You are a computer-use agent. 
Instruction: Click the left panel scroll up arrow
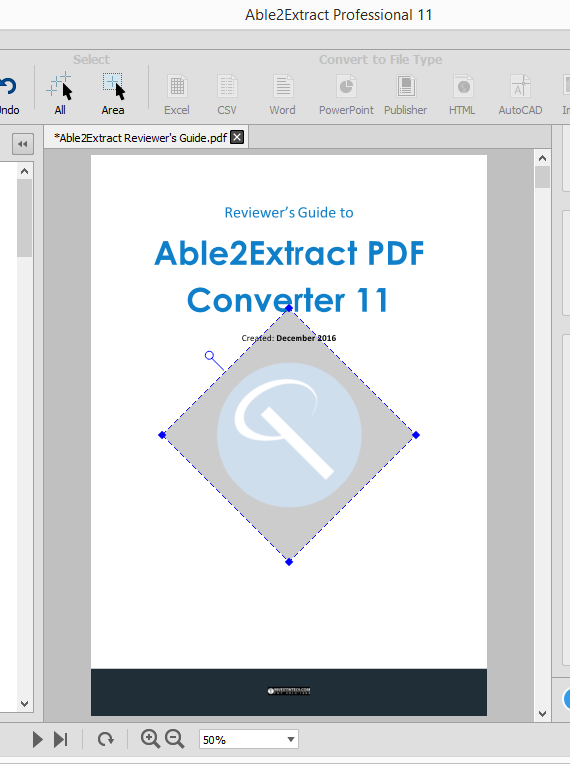pos(24,171)
